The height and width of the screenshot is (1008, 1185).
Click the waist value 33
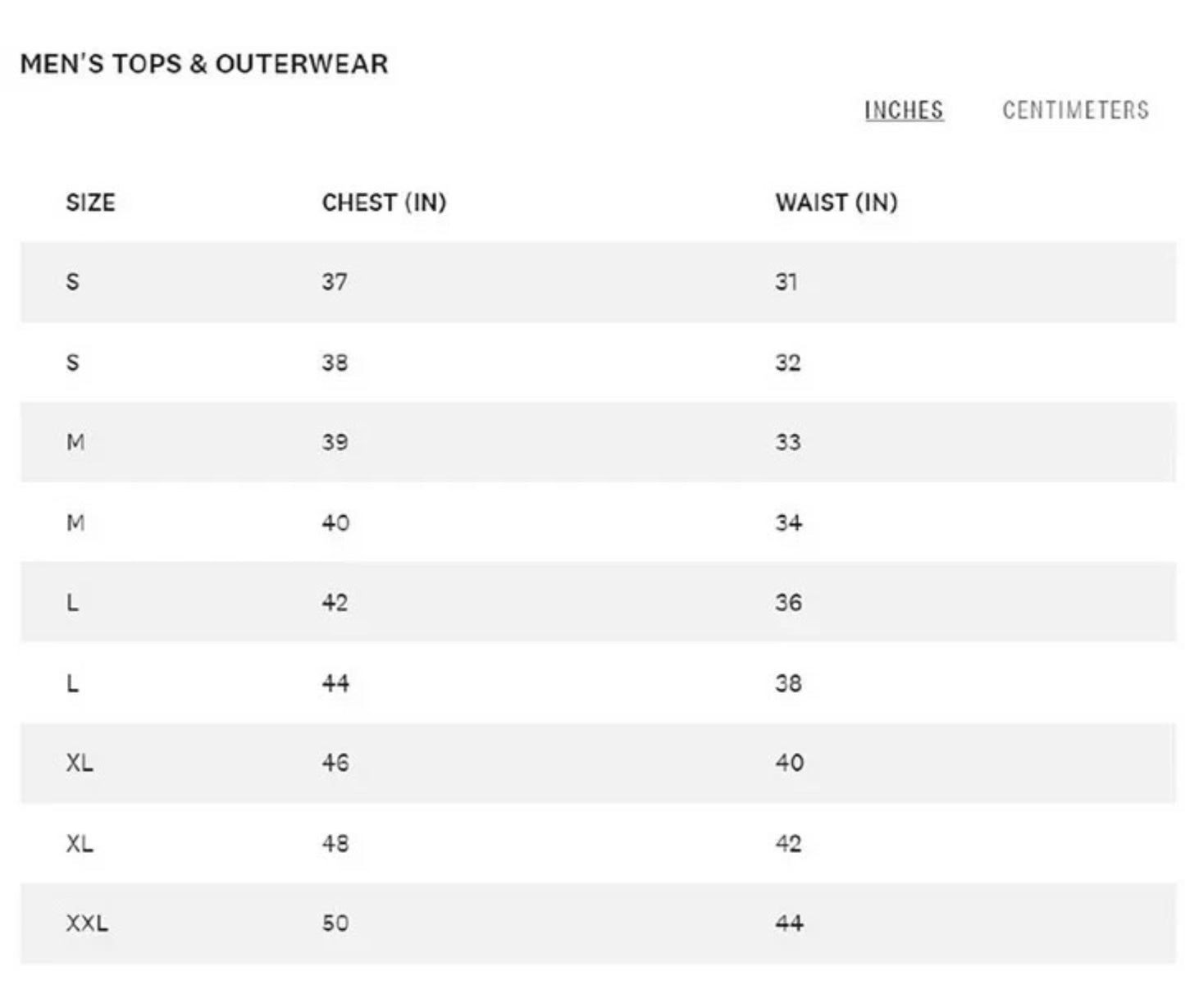788,442
